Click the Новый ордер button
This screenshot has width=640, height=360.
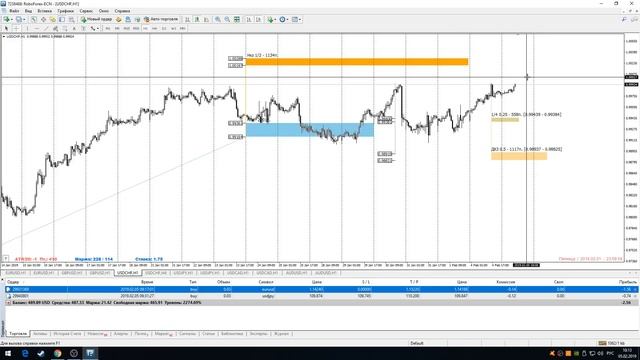(x=96, y=20)
